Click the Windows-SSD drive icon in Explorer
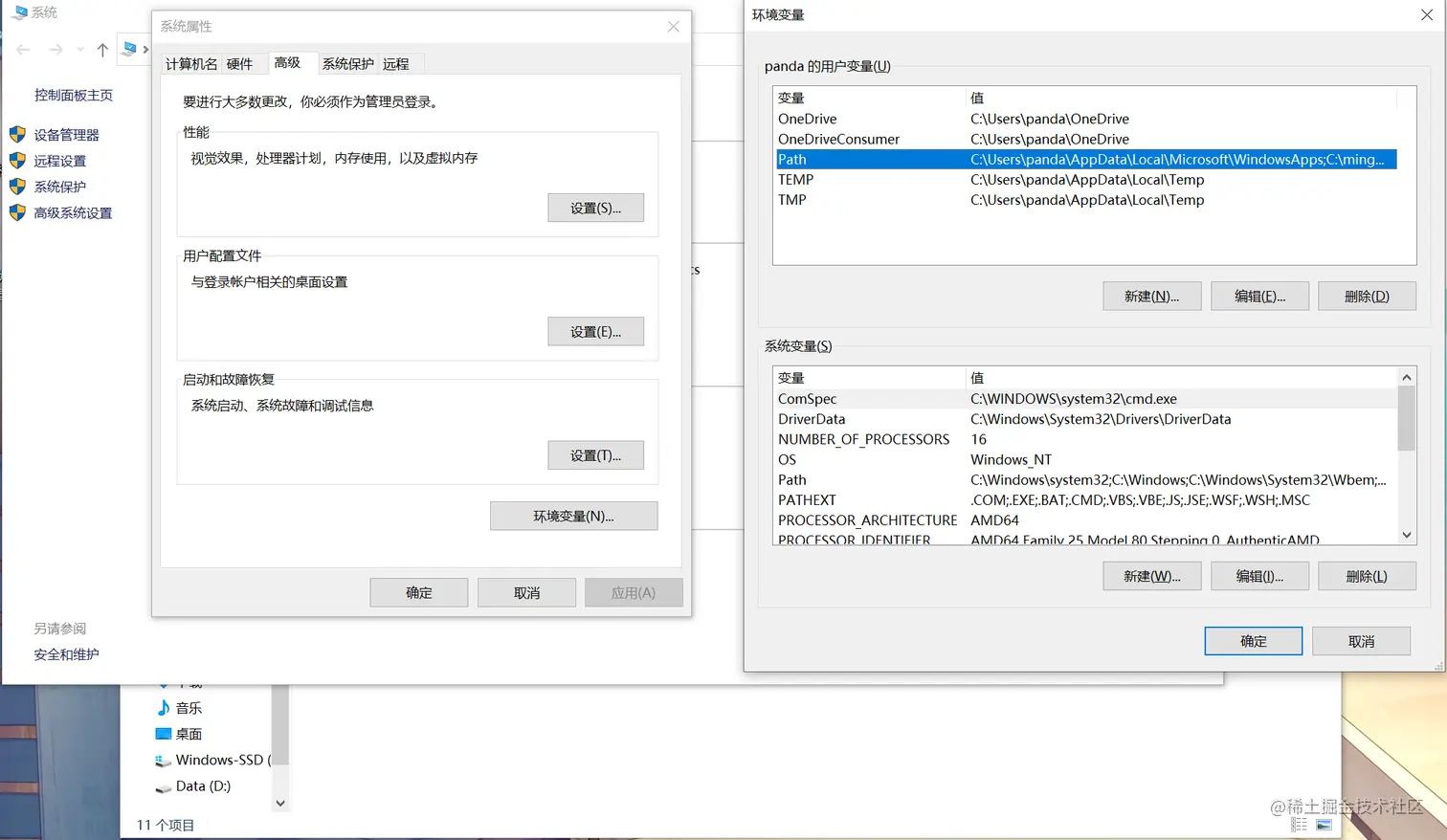 163,761
